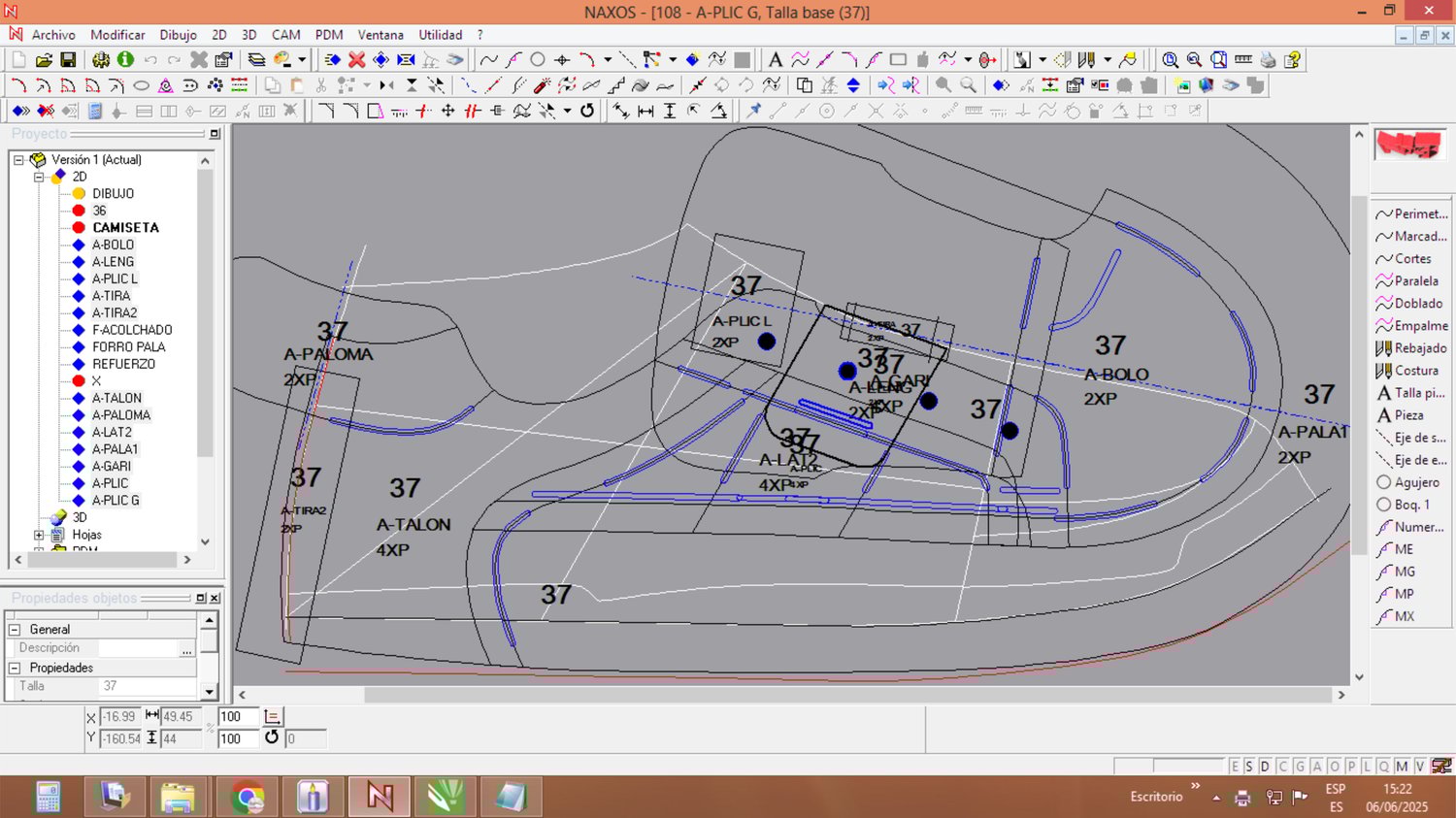This screenshot has width=1456, height=818.
Task: Collapse the 2D tree node
Action: [x=39, y=177]
